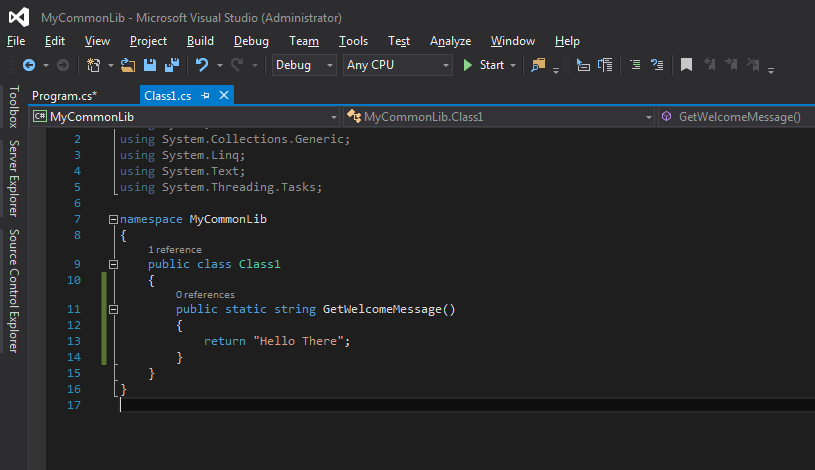Click the Next Bookmark icon
The image size is (815, 470).
[731, 64]
